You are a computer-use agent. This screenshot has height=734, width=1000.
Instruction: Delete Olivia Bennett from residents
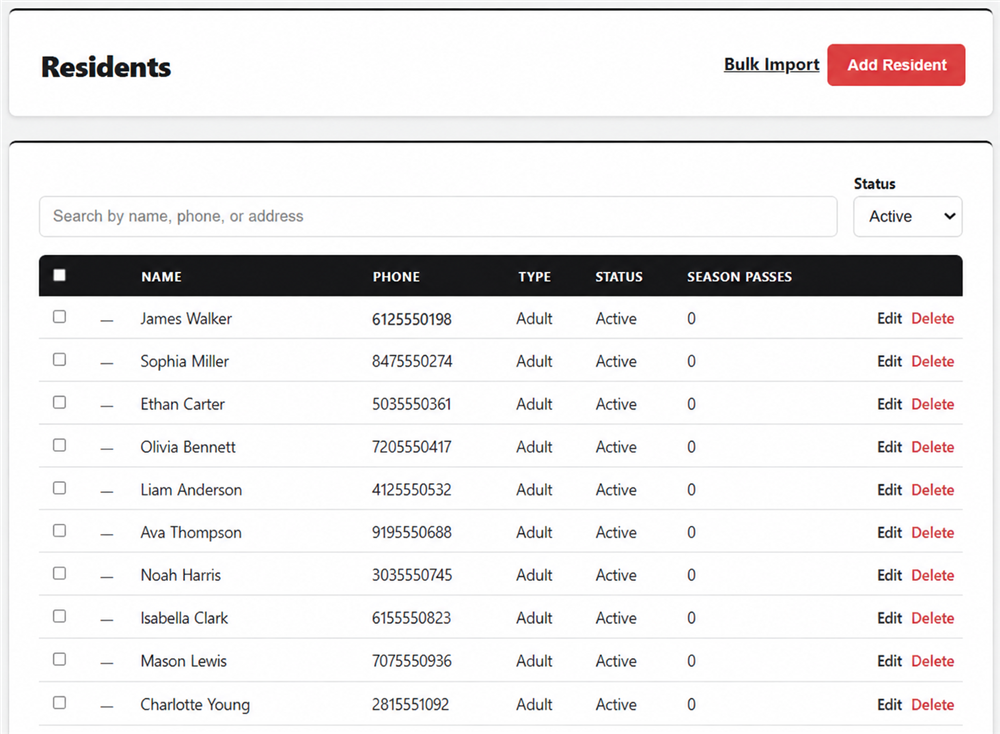point(932,446)
